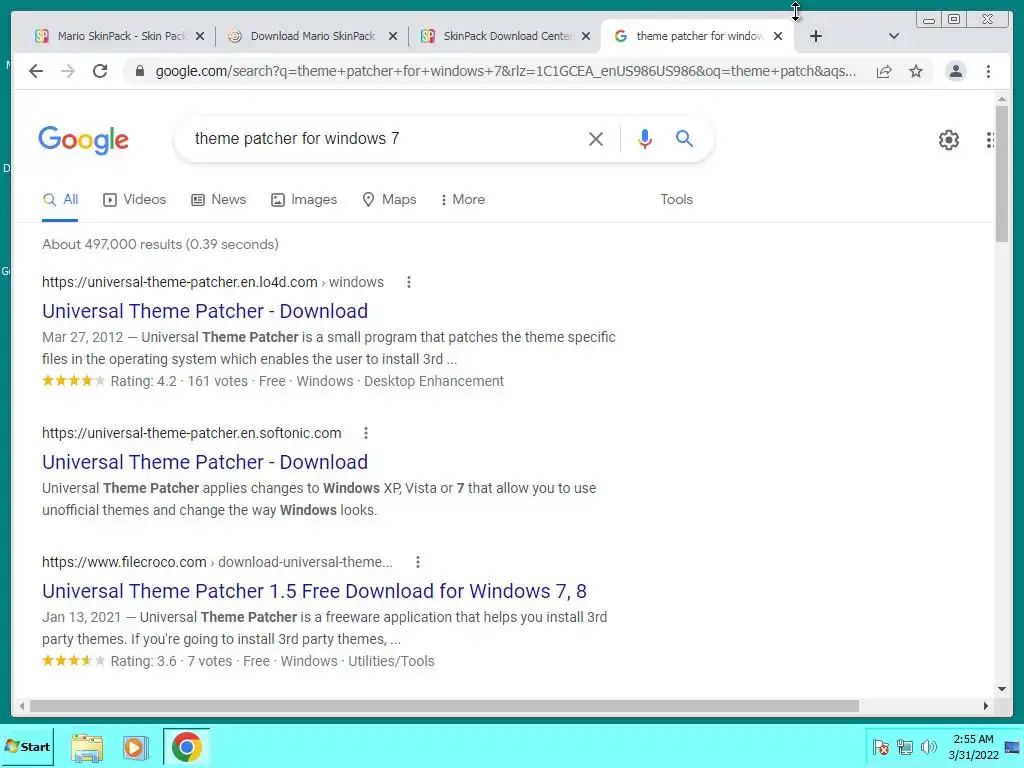Click the scroll right arrow
1024x768 pixels.
point(986,706)
